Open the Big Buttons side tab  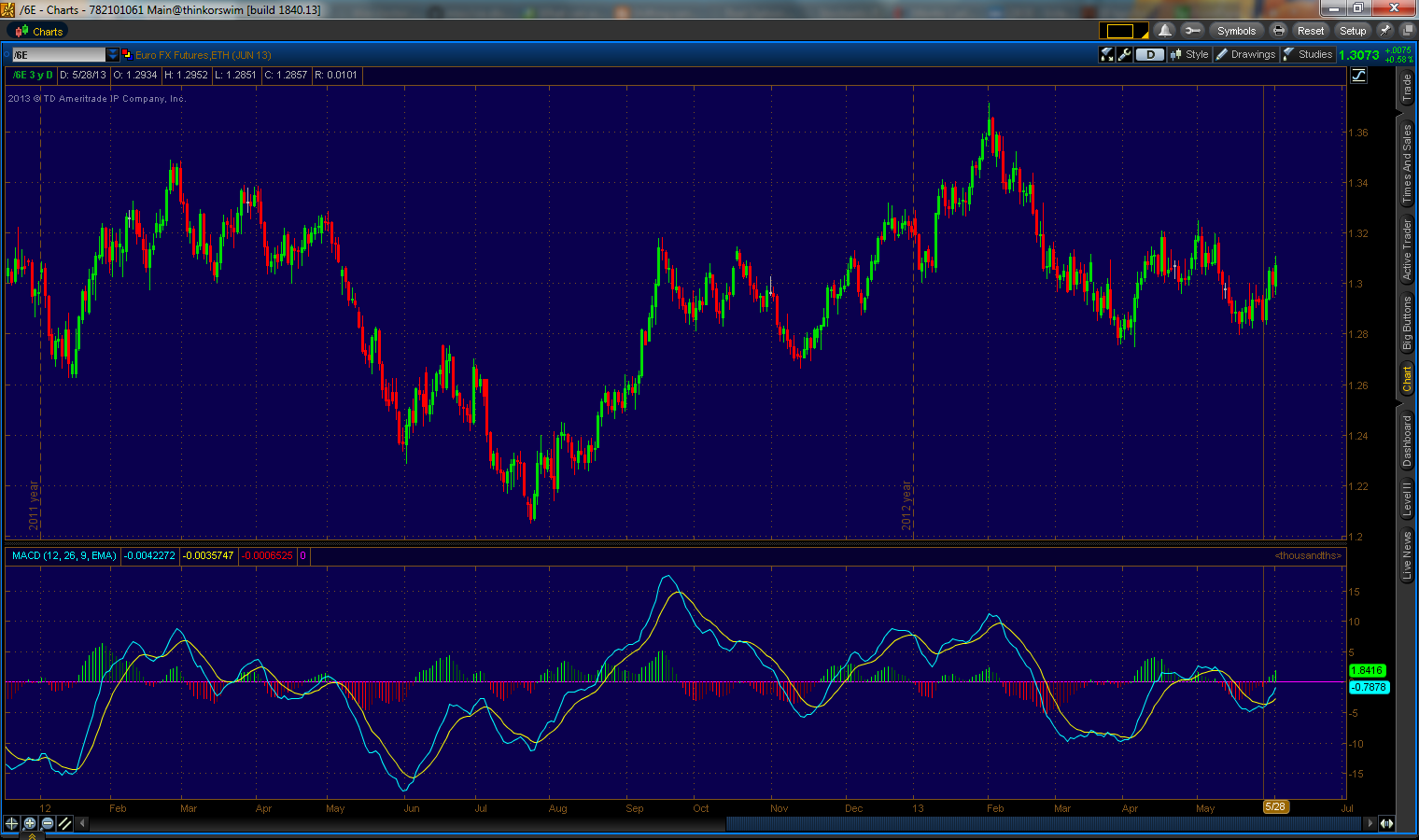[x=1407, y=323]
